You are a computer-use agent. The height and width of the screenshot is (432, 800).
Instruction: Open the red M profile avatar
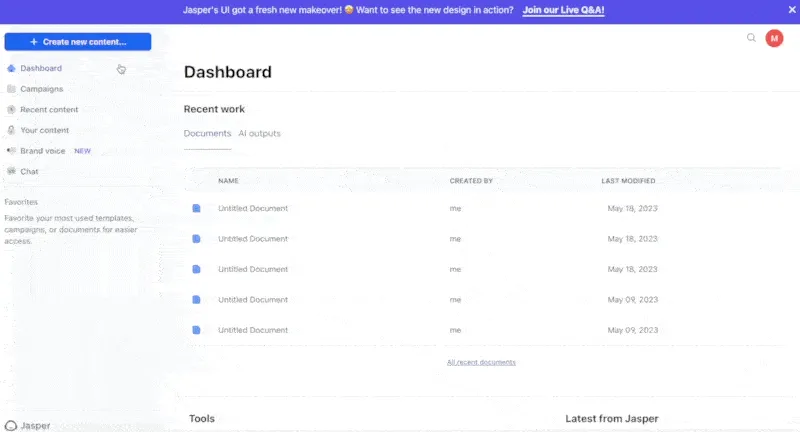click(774, 38)
